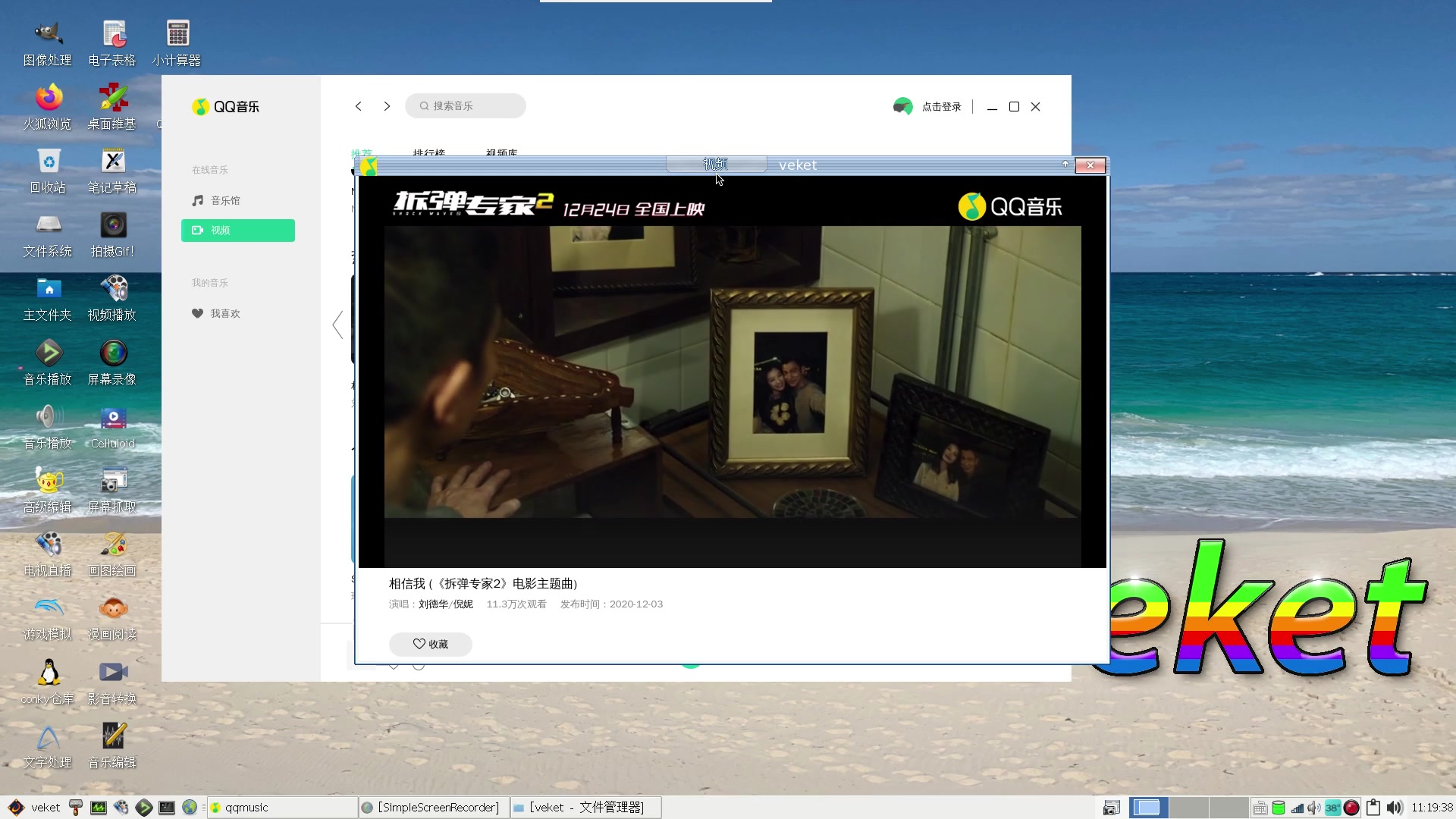Switch to the second virtual desktop
The image size is (1456, 819).
click(x=1188, y=807)
